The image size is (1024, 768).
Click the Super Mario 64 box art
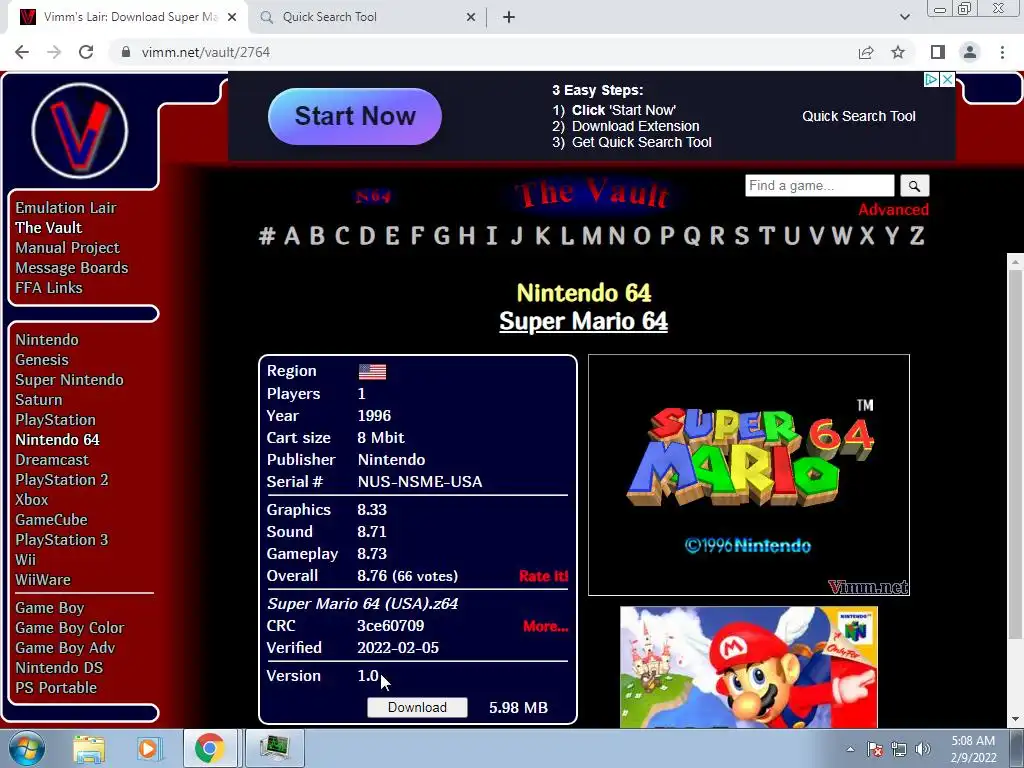tap(749, 667)
